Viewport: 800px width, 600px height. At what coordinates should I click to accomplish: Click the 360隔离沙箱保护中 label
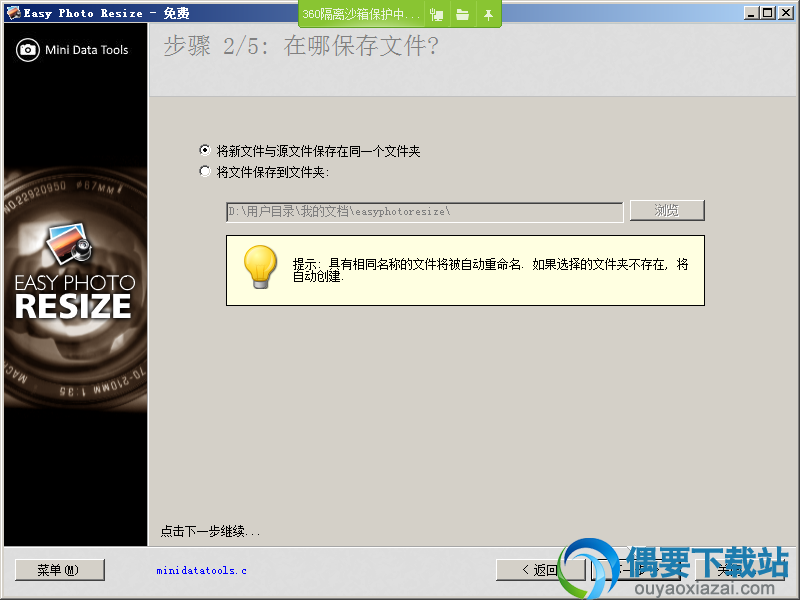click(360, 14)
